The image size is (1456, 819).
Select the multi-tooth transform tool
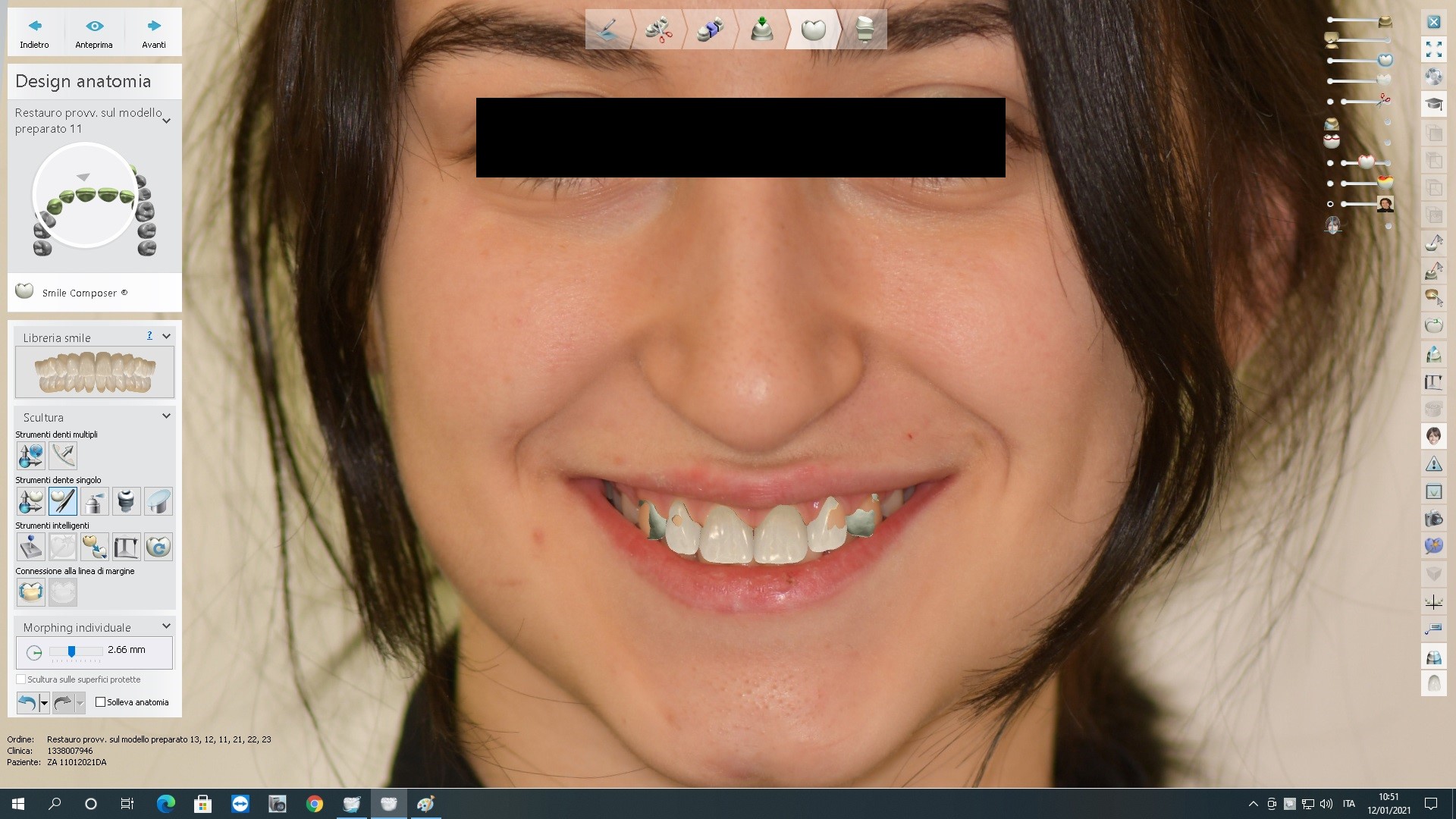tap(31, 456)
